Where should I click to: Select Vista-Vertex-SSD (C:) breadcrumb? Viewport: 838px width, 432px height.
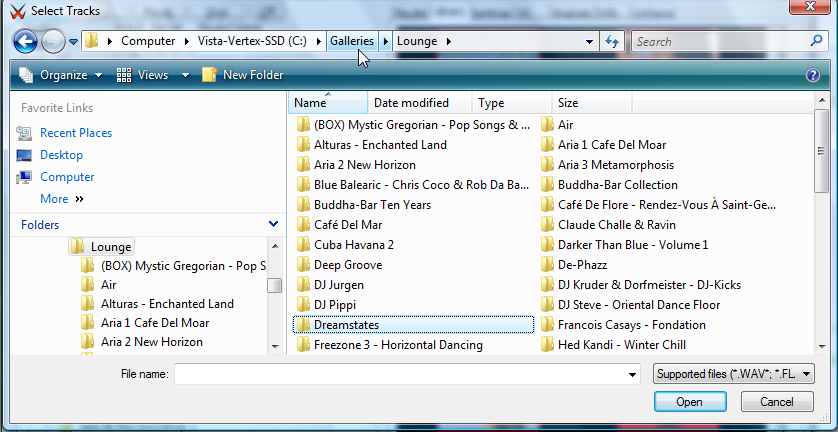(252, 41)
